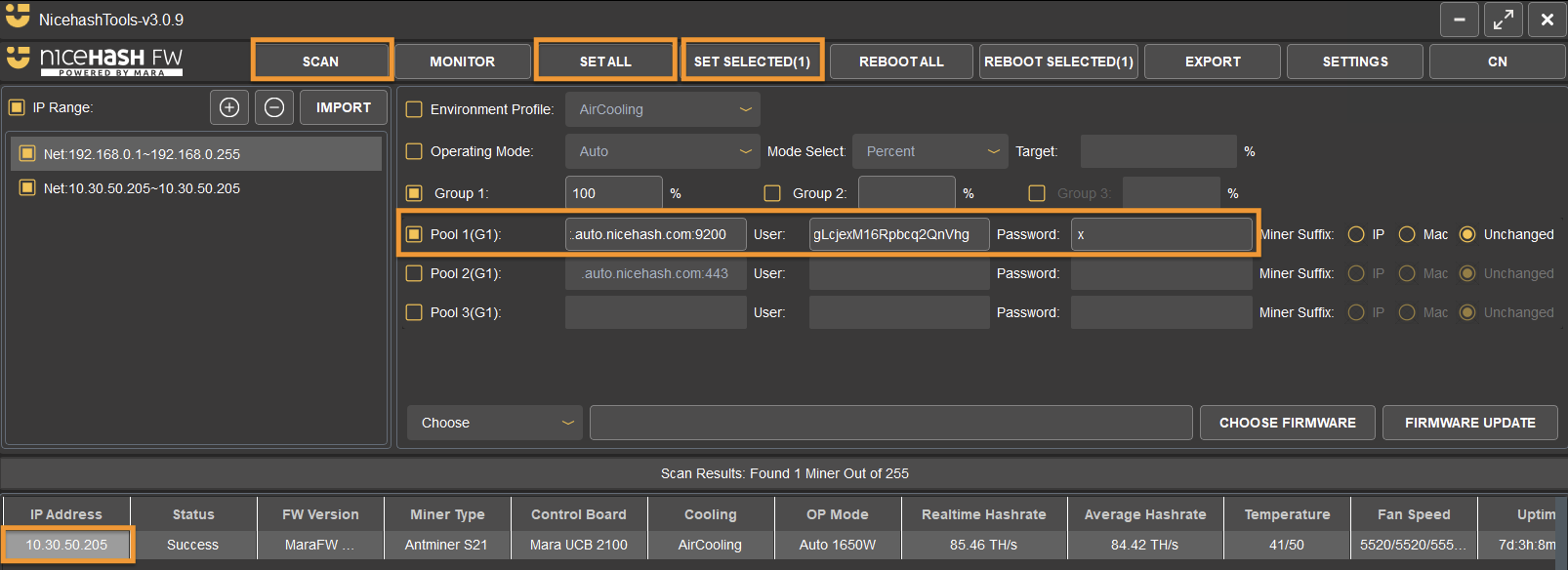Viewport: 1568px width, 570px height.
Task: Click the add IP range plus icon
Action: 229,107
